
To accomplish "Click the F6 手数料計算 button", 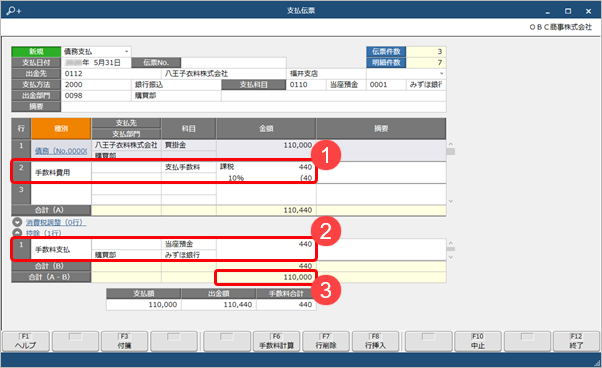I will [x=277, y=341].
